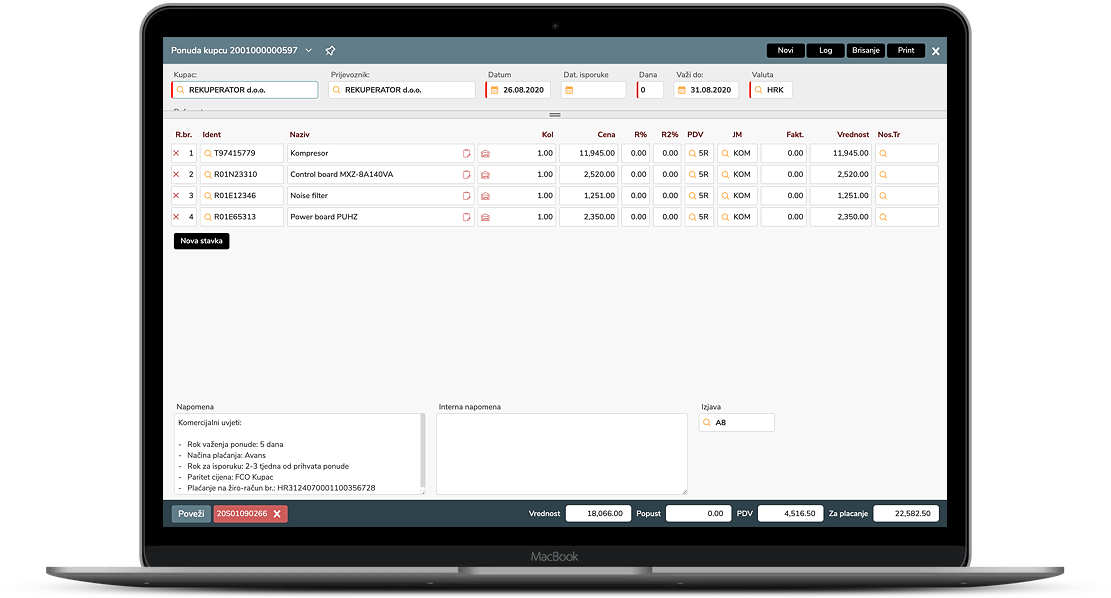The height and width of the screenshot is (598, 1111).
Task: Open the Log view
Action: (825, 51)
